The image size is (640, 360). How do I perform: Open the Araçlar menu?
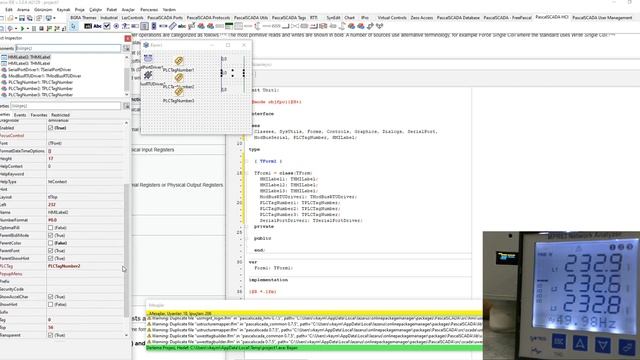[x=128, y=9]
